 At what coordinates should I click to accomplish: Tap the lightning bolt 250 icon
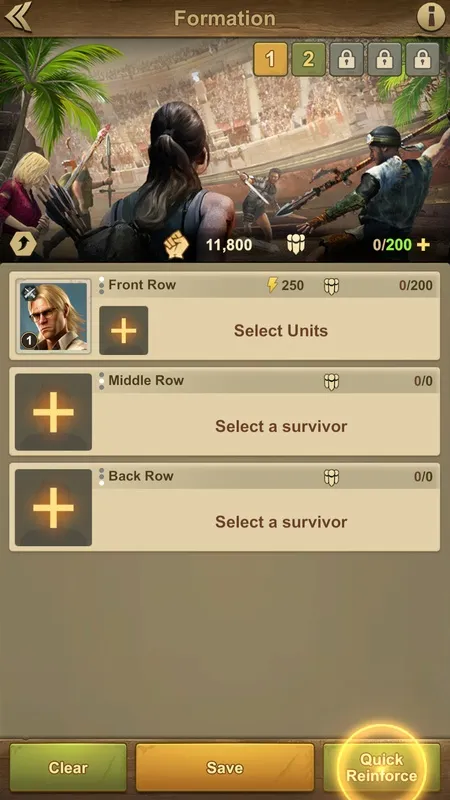[272, 285]
